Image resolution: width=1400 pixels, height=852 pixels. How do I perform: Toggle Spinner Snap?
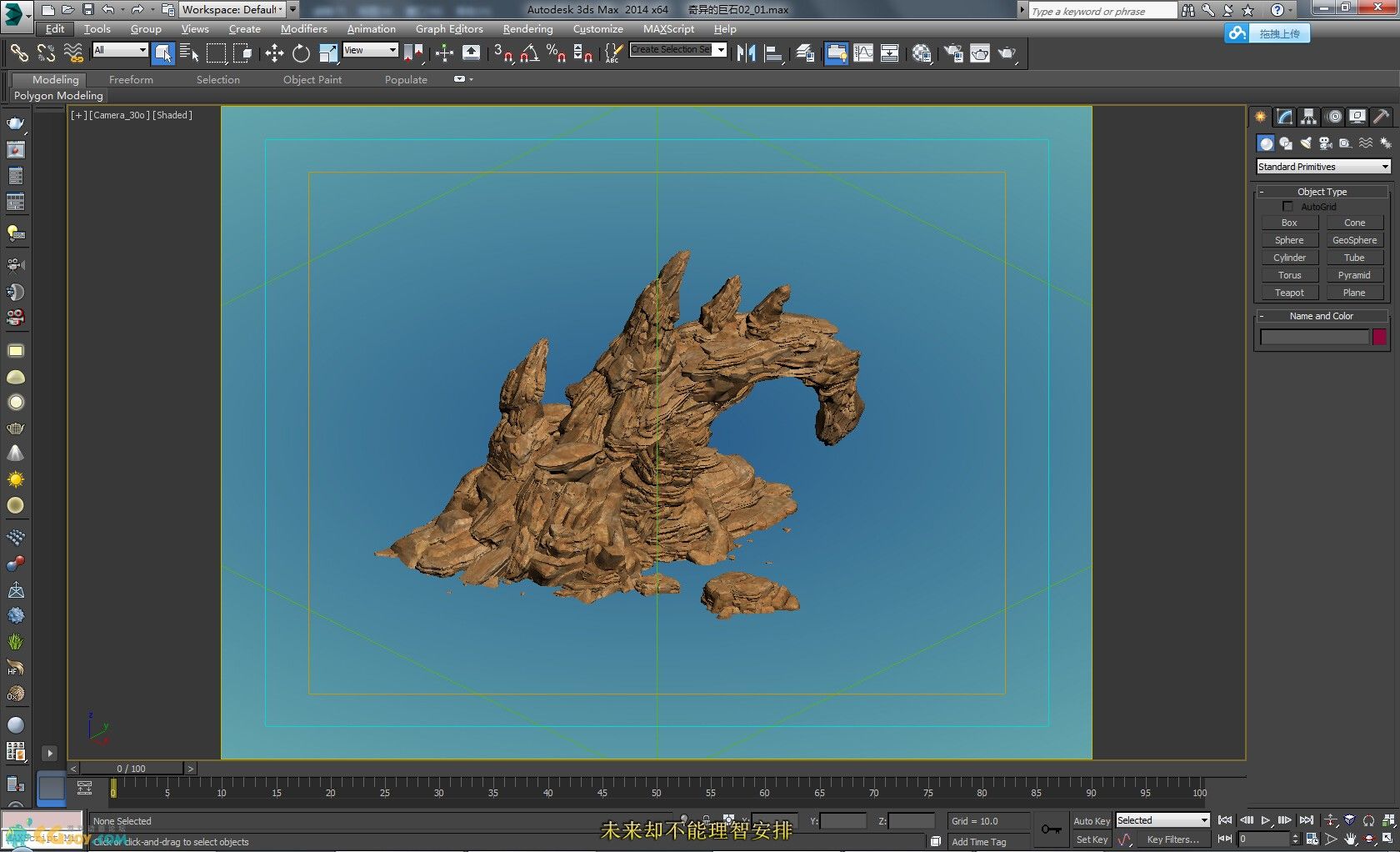coord(582,53)
